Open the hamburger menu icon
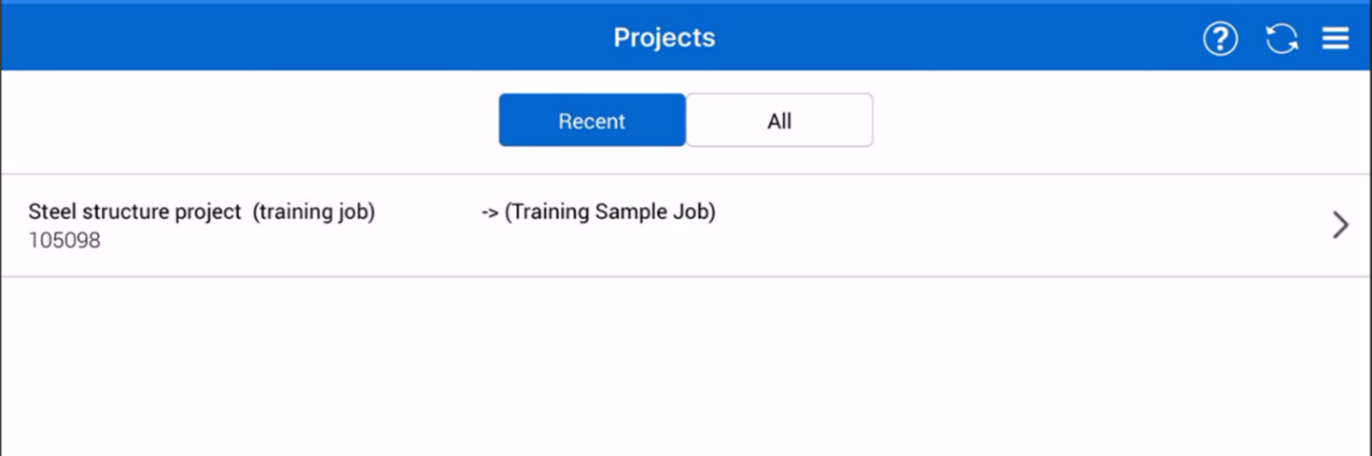The image size is (1372, 456). [1336, 39]
